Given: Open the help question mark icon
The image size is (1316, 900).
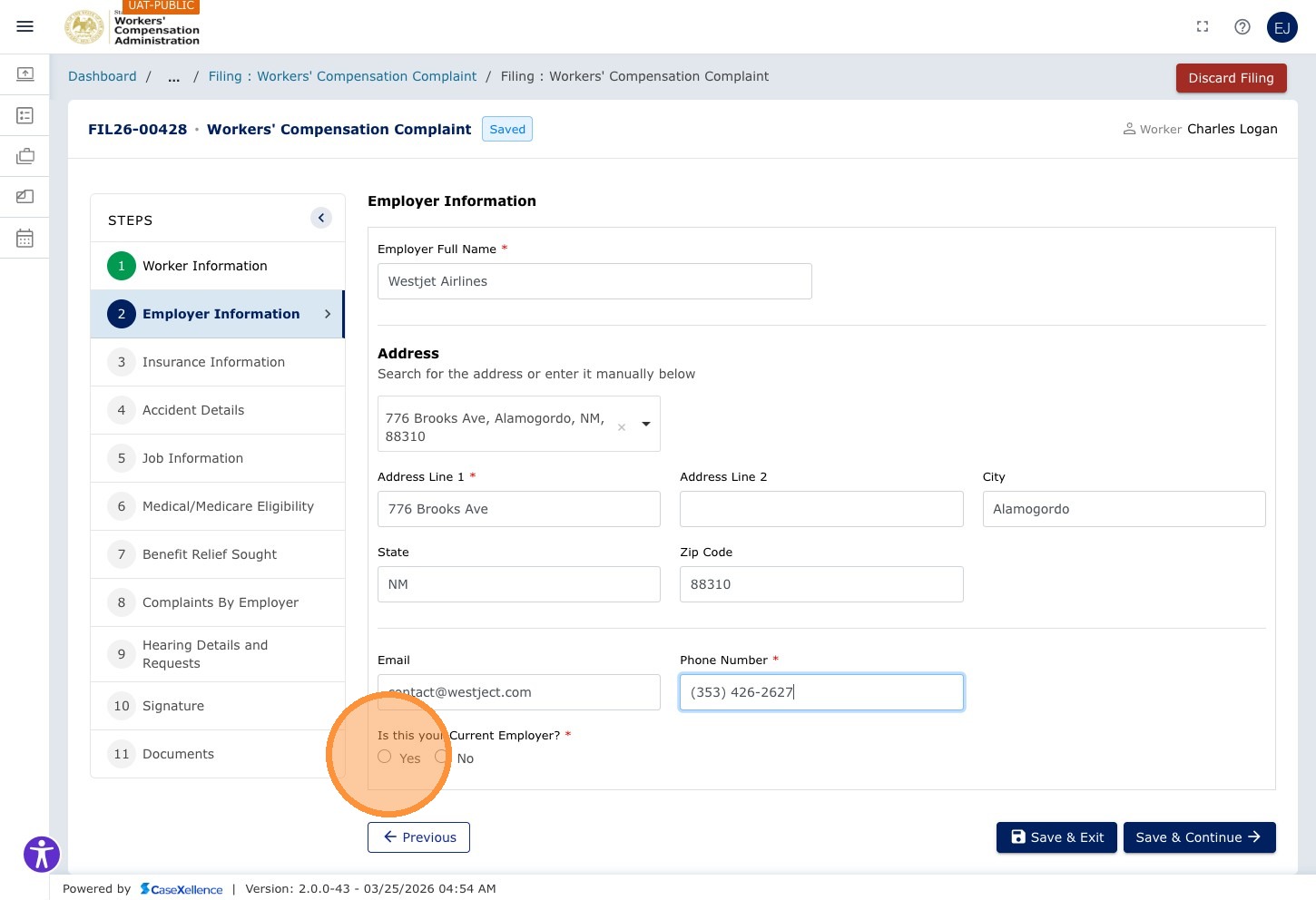Looking at the screenshot, I should click(x=1242, y=27).
